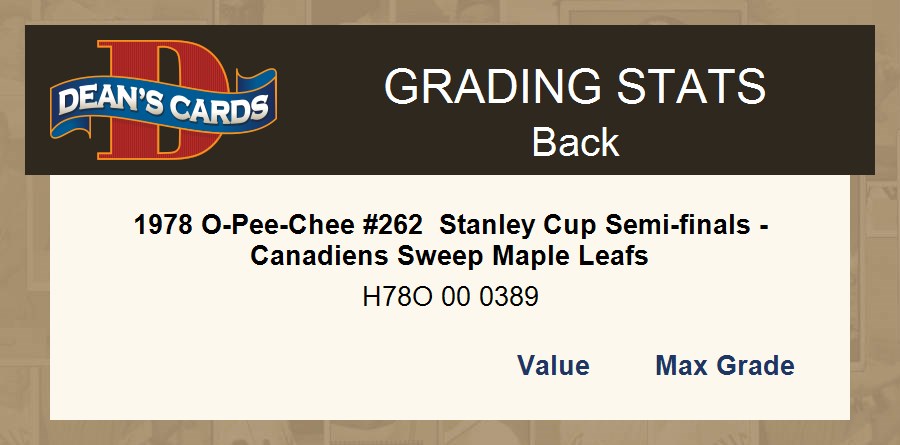The image size is (900, 445).
Task: Click the Dean's Cards logo
Action: coord(163,101)
